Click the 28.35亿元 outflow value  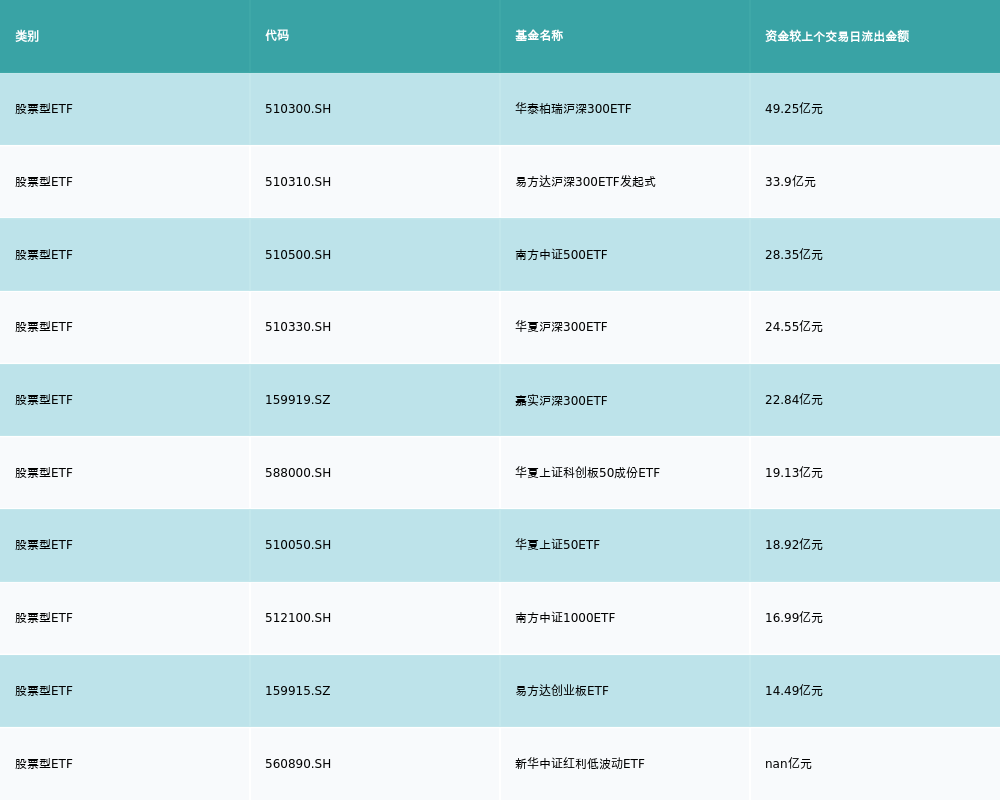[793, 255]
